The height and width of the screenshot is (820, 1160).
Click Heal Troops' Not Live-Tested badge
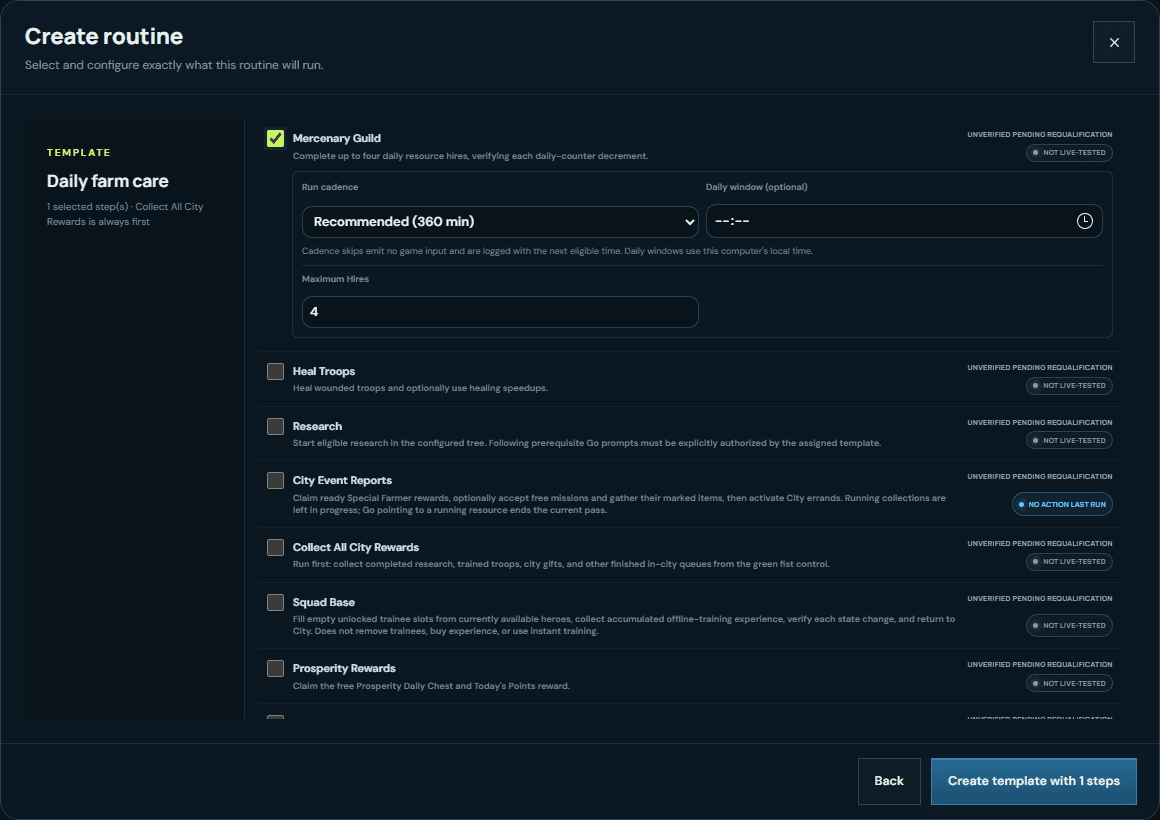pos(1069,386)
